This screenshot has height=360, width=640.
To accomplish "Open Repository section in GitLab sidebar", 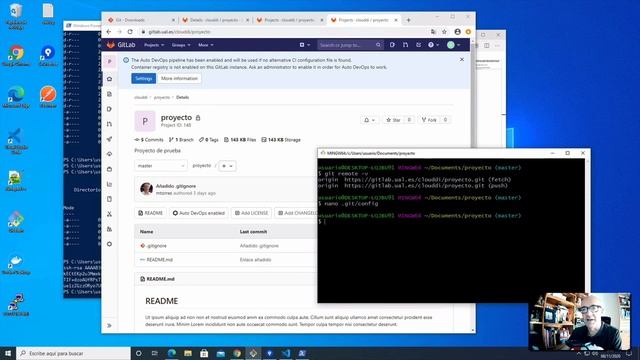I will [x=109, y=94].
